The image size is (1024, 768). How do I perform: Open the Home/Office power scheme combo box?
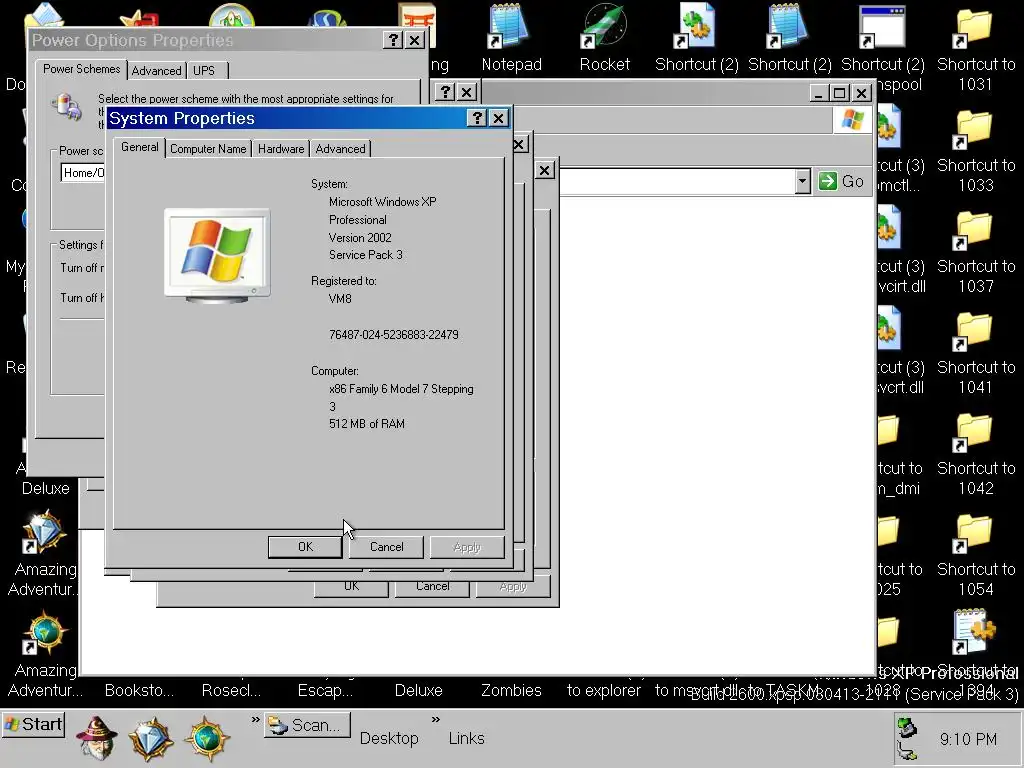[x=83, y=173]
